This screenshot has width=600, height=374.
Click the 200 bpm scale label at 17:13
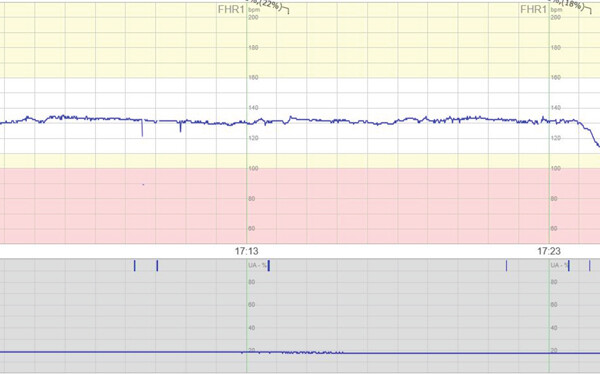[x=254, y=17]
